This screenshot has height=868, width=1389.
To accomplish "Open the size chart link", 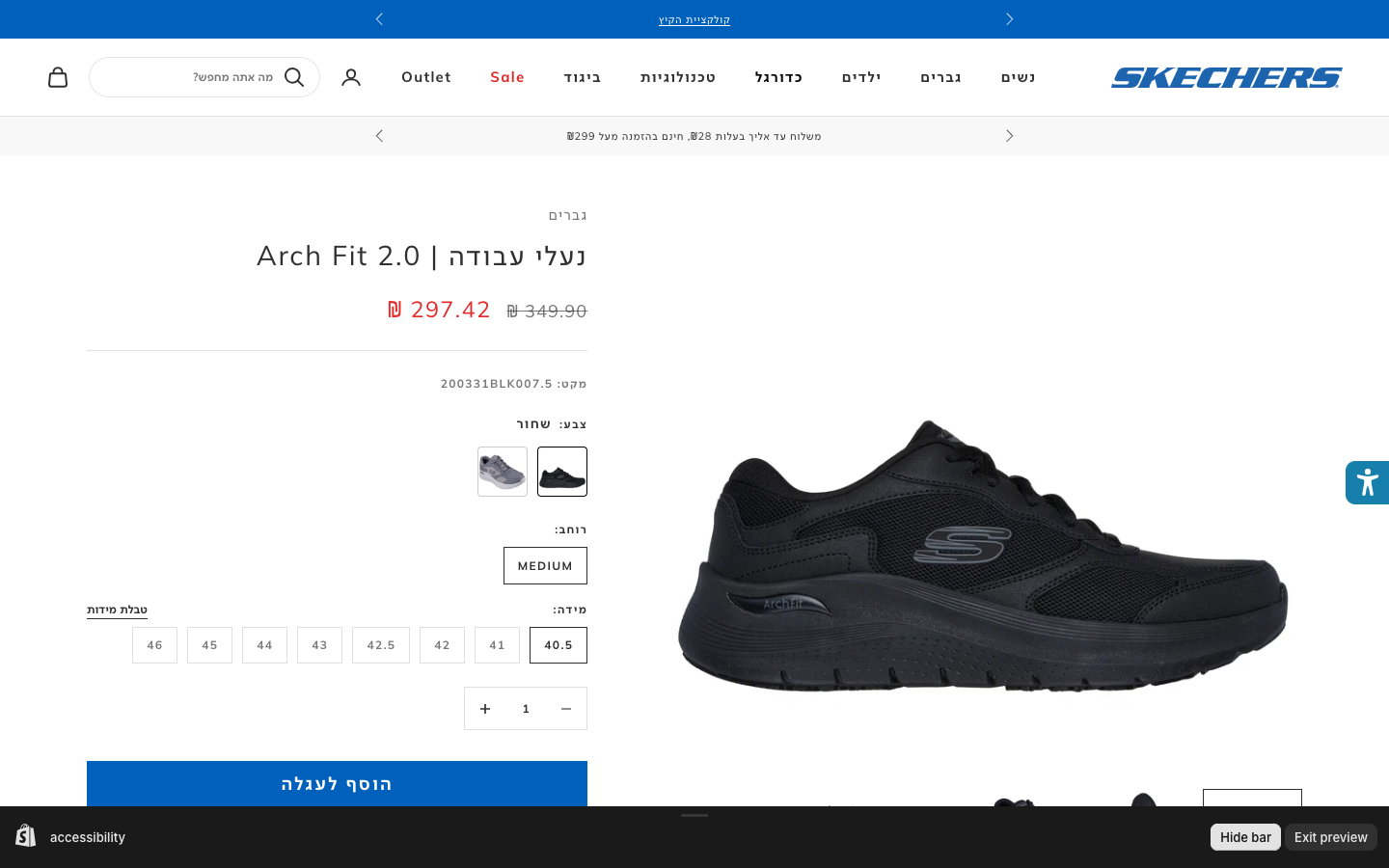I will pos(117,610).
